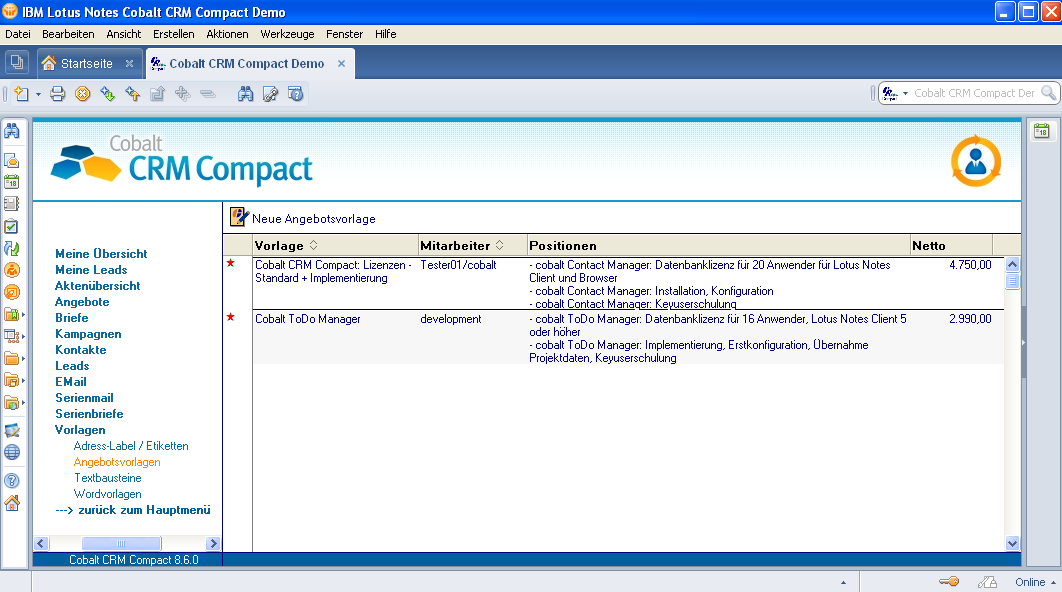Open the dropdown arrow beside new document
Viewport: 1062px width, 592px height.
38,94
